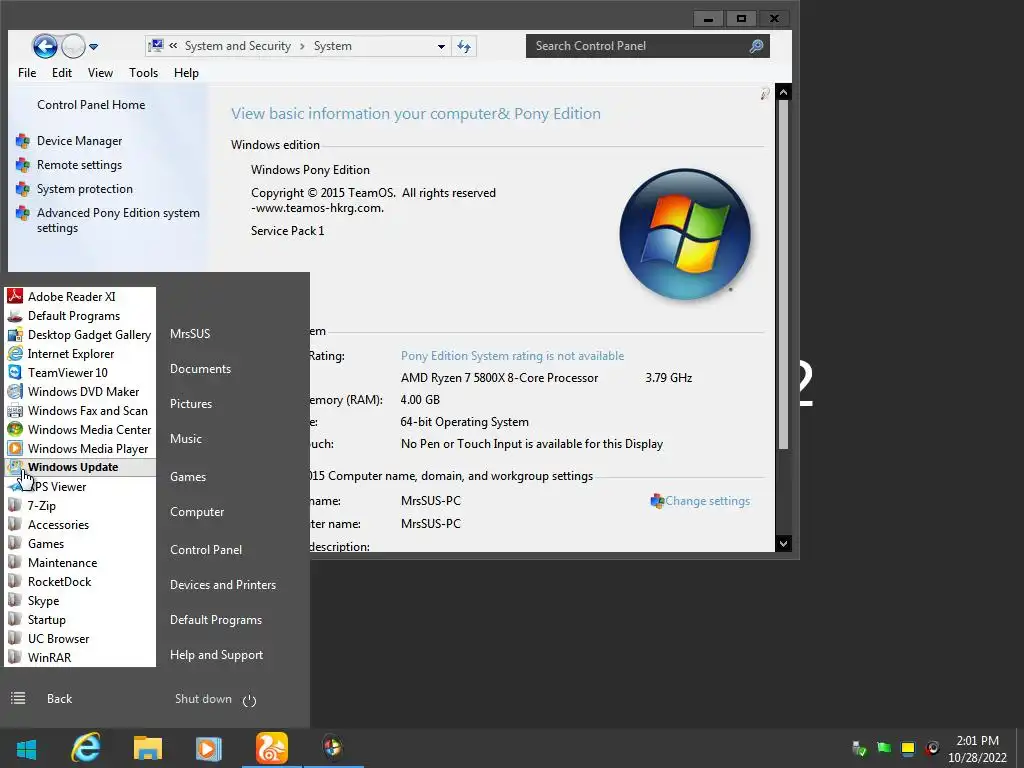
Task: Select Windows Update in programs list
Action: click(x=80, y=467)
